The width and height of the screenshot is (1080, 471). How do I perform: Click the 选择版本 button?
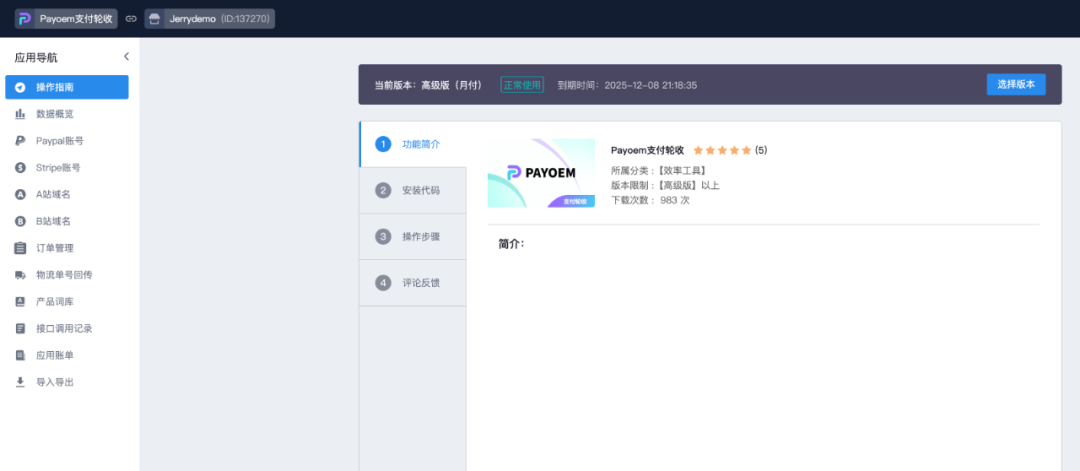pyautogui.click(x=1016, y=84)
